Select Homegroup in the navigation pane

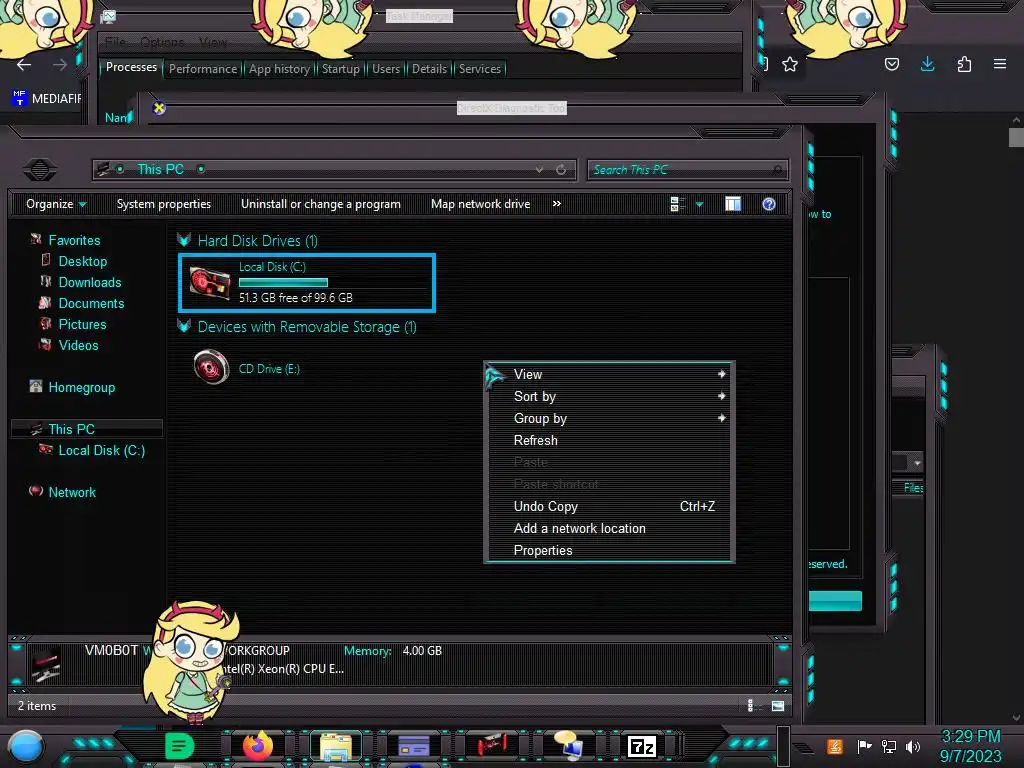tap(82, 387)
